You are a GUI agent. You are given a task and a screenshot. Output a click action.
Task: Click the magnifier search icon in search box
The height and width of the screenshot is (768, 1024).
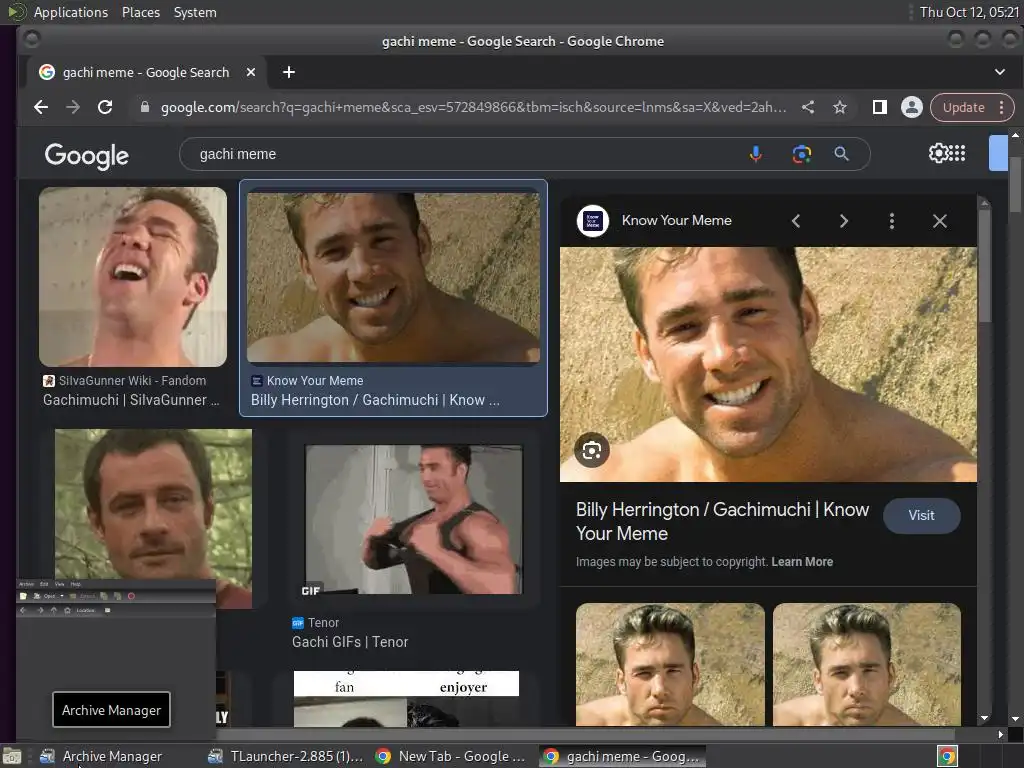click(841, 154)
